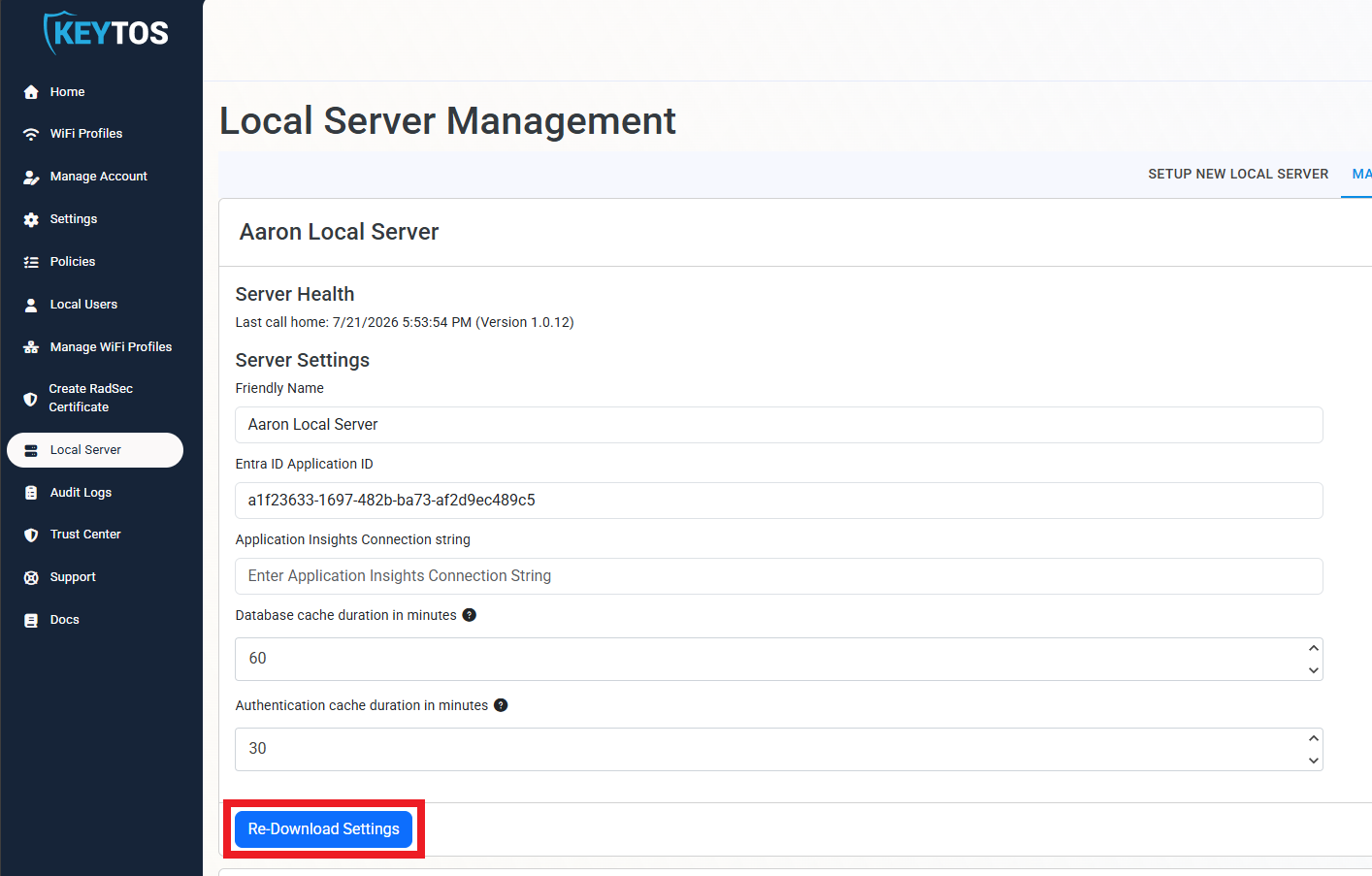Screen dimensions: 1372x876
Task: Go to WiFi Profiles page
Action: pos(86,134)
